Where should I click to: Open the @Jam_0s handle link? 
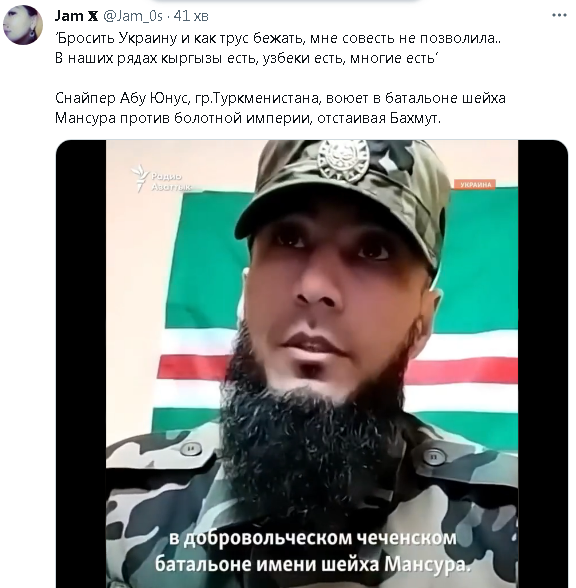[132, 16]
